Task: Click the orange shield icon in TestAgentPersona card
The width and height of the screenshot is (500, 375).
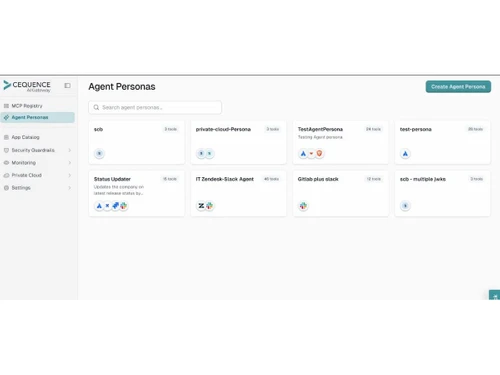Action: coord(319,154)
